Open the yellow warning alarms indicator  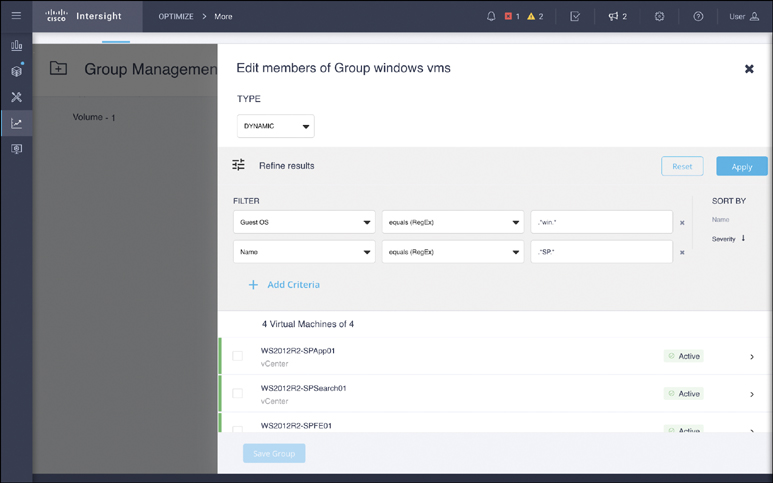click(535, 16)
